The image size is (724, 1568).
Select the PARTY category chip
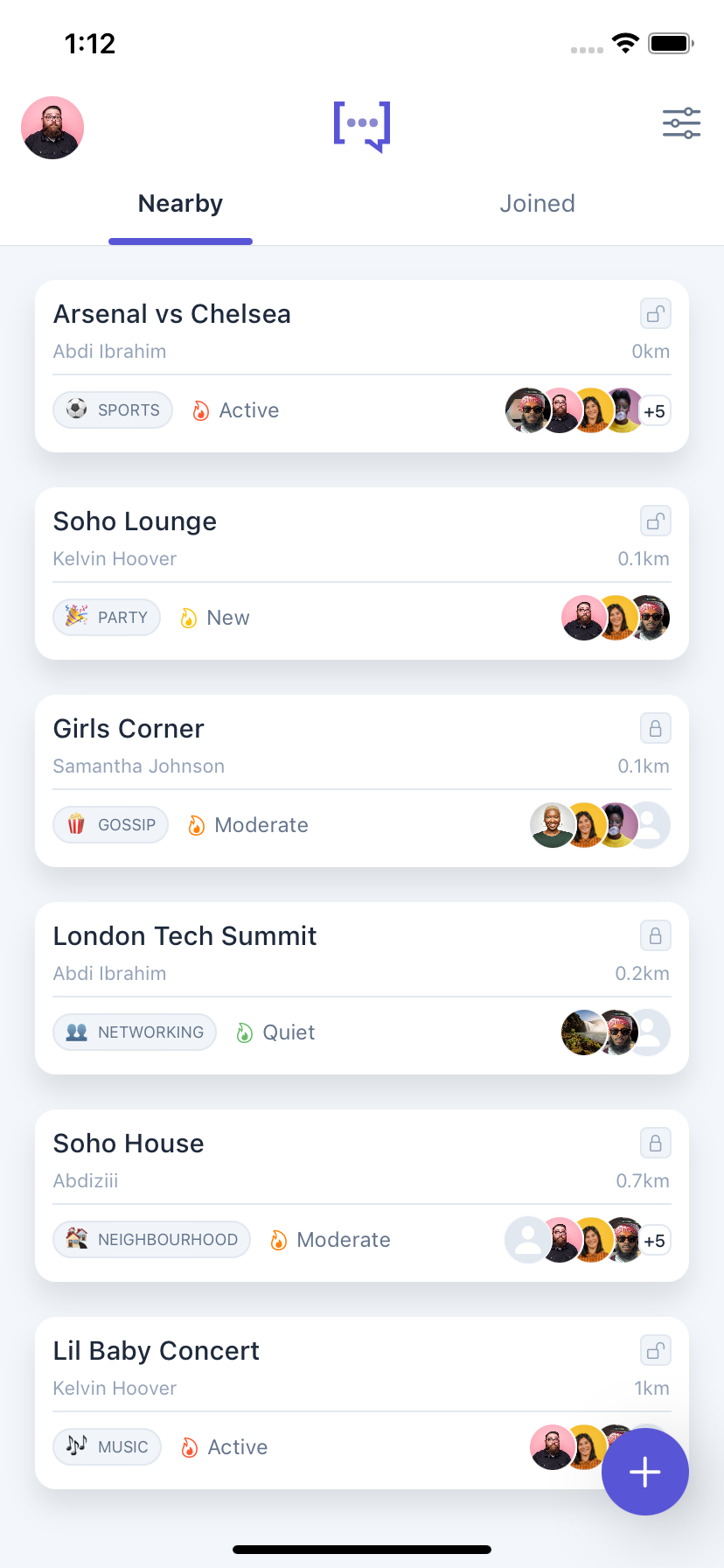pyautogui.click(x=107, y=618)
